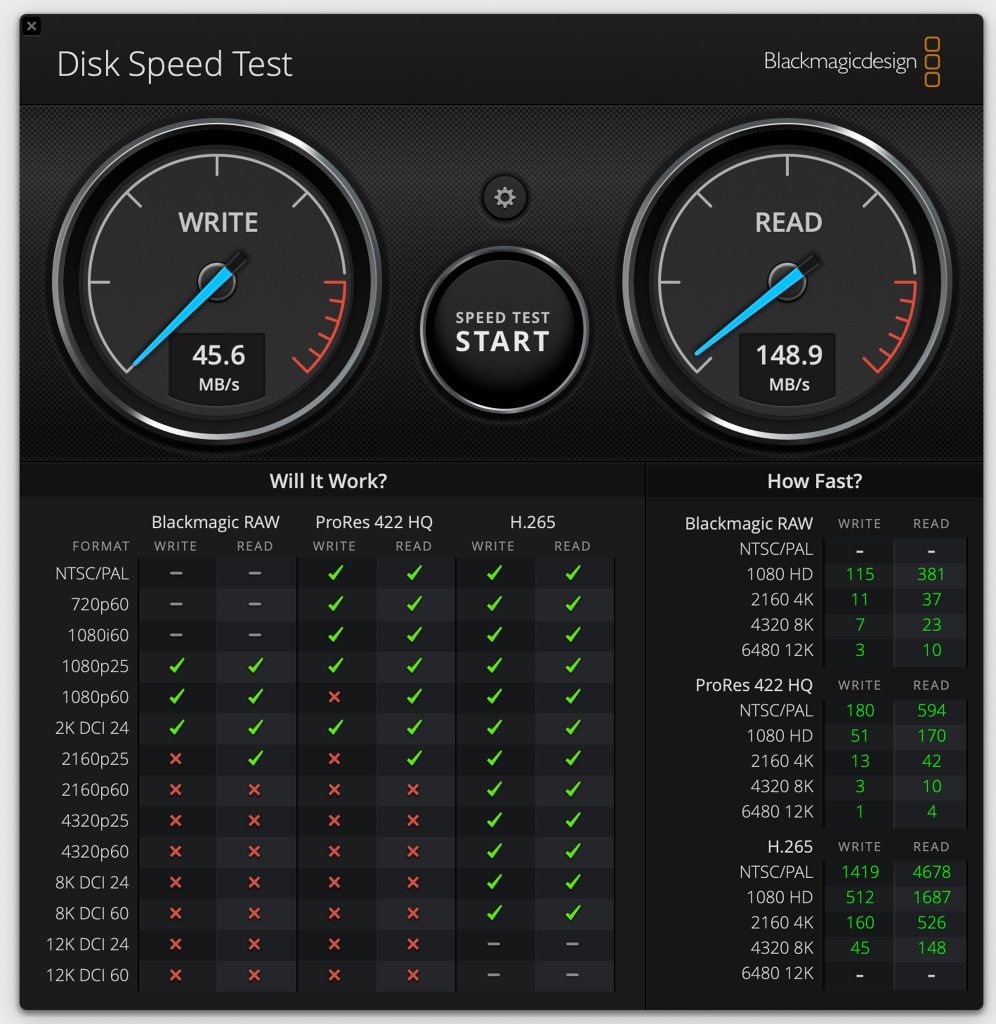Click the 115 write value for Blackmagic RAW 1080 HD

pyautogui.click(x=859, y=574)
